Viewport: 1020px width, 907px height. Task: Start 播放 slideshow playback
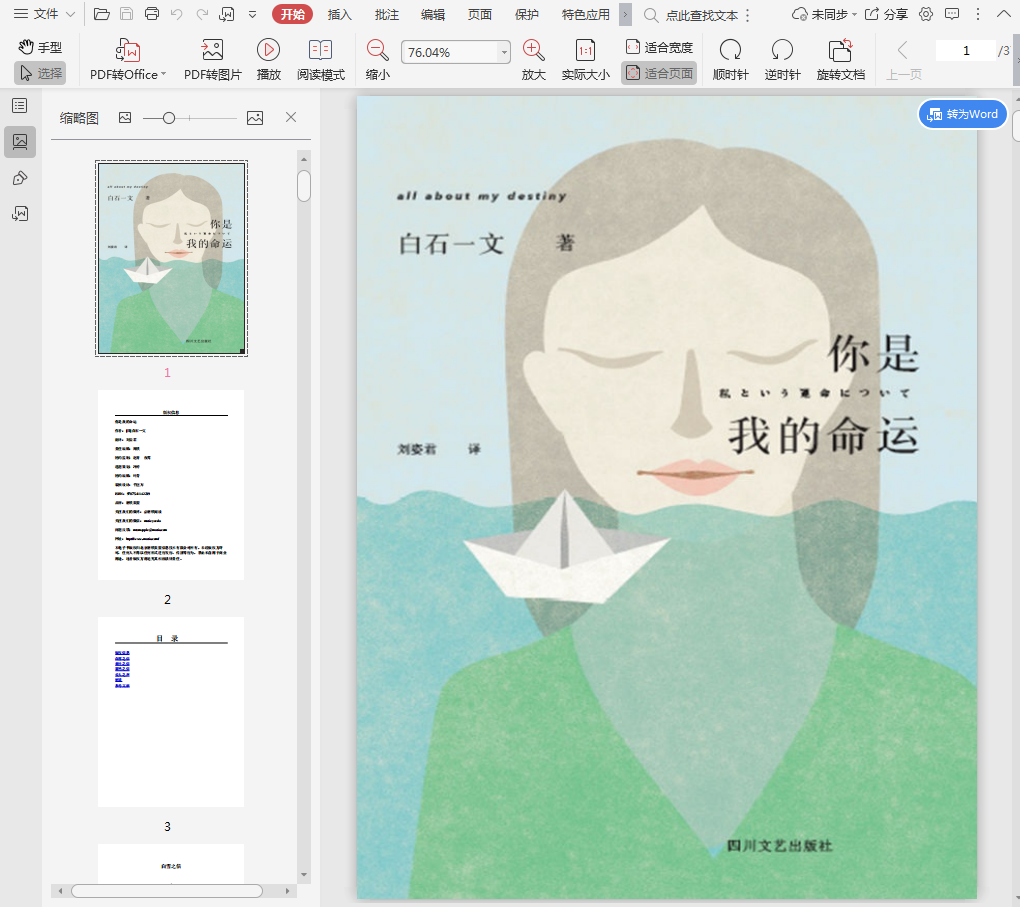tap(268, 59)
